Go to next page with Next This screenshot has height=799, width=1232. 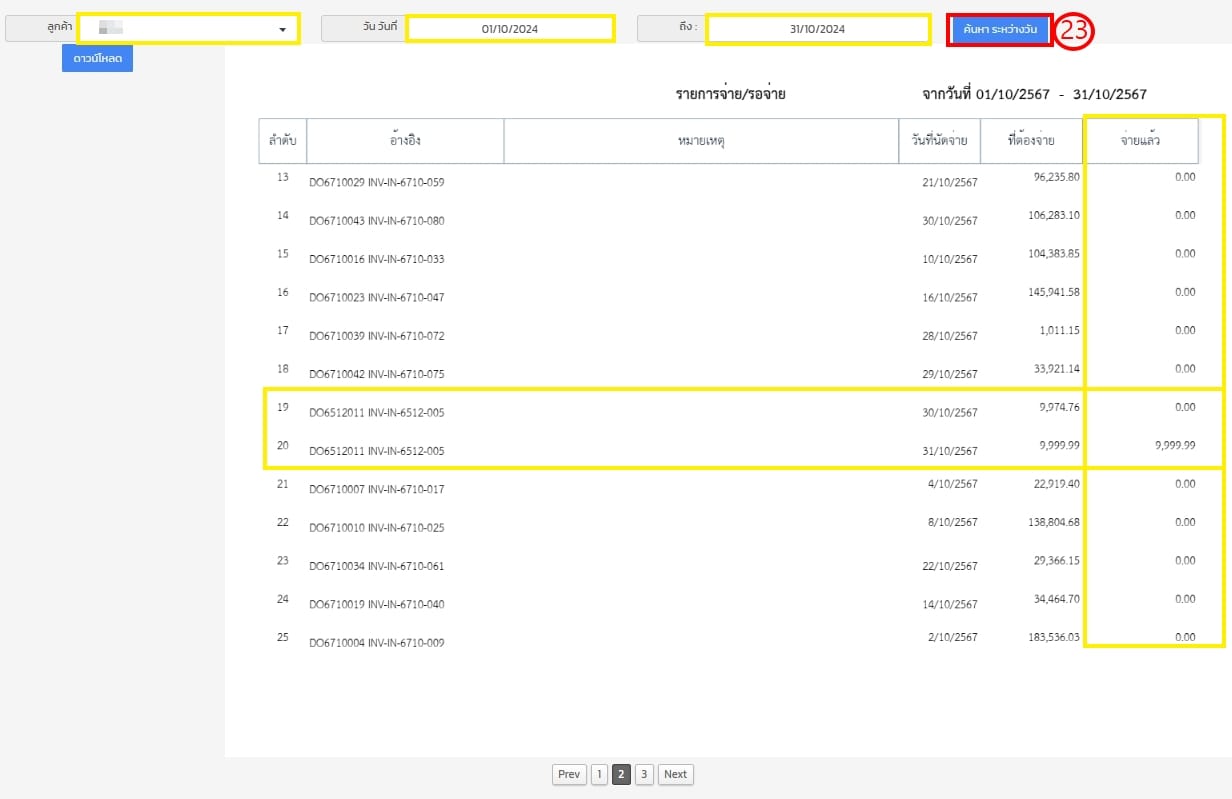tap(675, 774)
